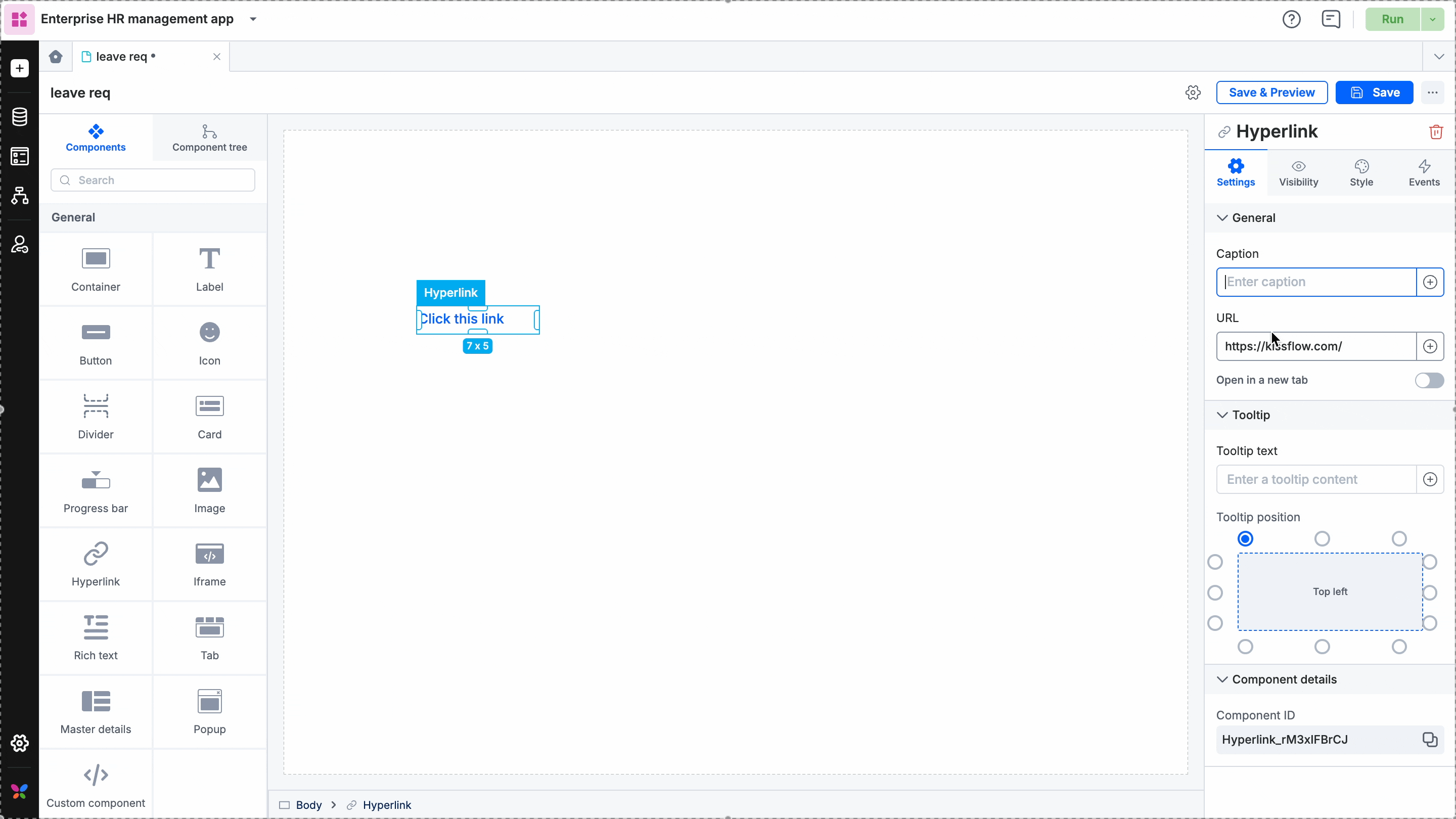
Task: Open the more options ellipsis menu
Action: (x=1432, y=93)
